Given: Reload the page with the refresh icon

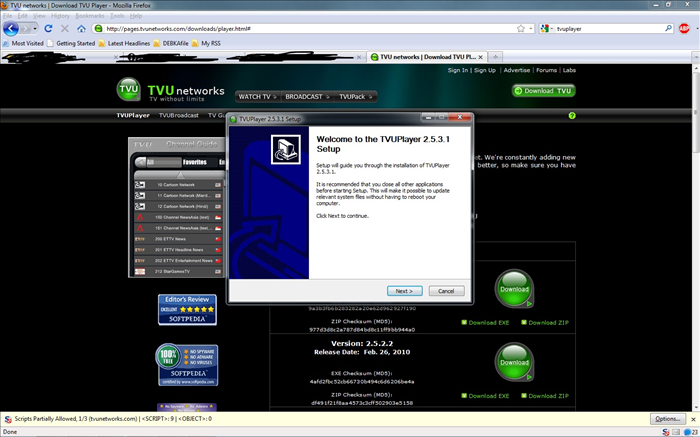Looking at the screenshot, I should [48, 29].
